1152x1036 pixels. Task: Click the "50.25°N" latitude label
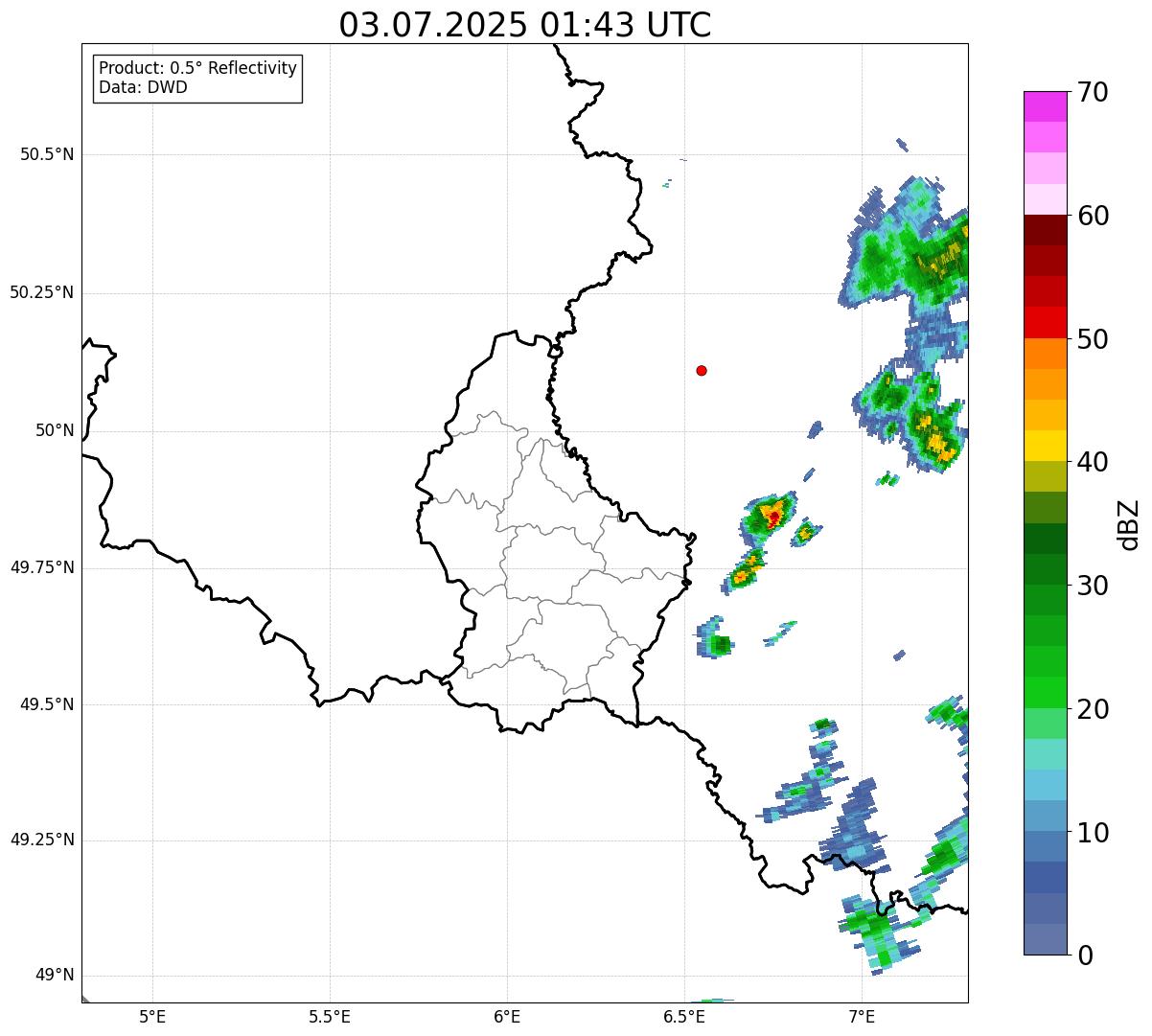click(41, 292)
